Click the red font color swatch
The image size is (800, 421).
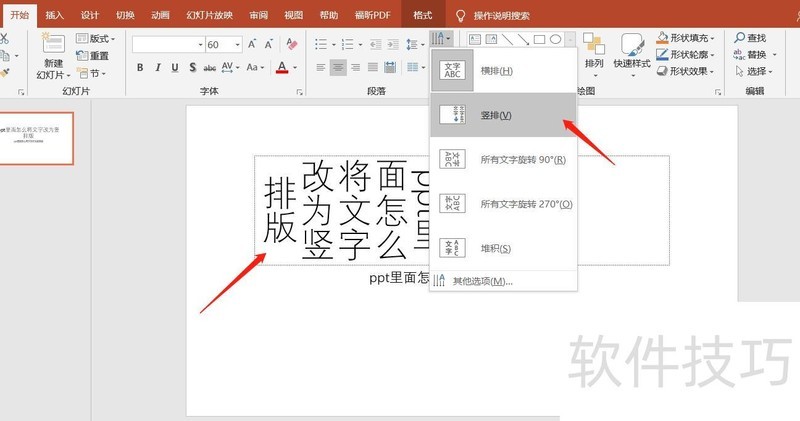click(x=282, y=68)
